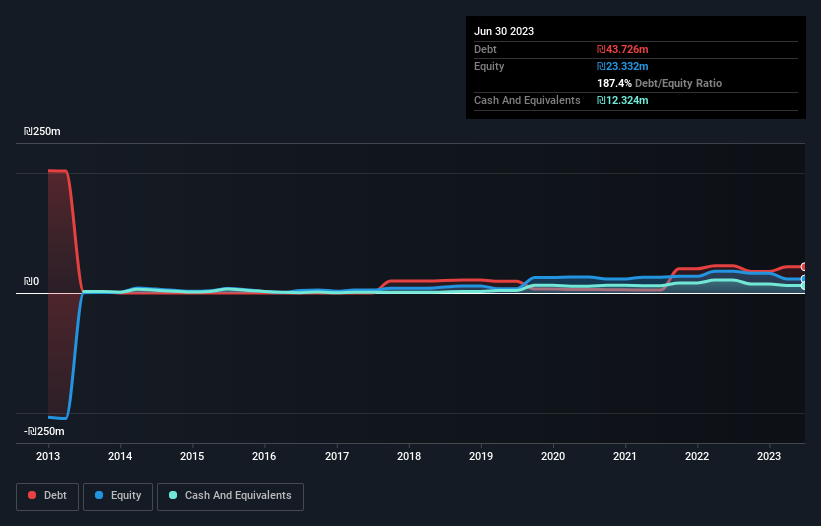
Task: Click the 187.4% Debt/Equity Ratio text
Action: click(659, 83)
